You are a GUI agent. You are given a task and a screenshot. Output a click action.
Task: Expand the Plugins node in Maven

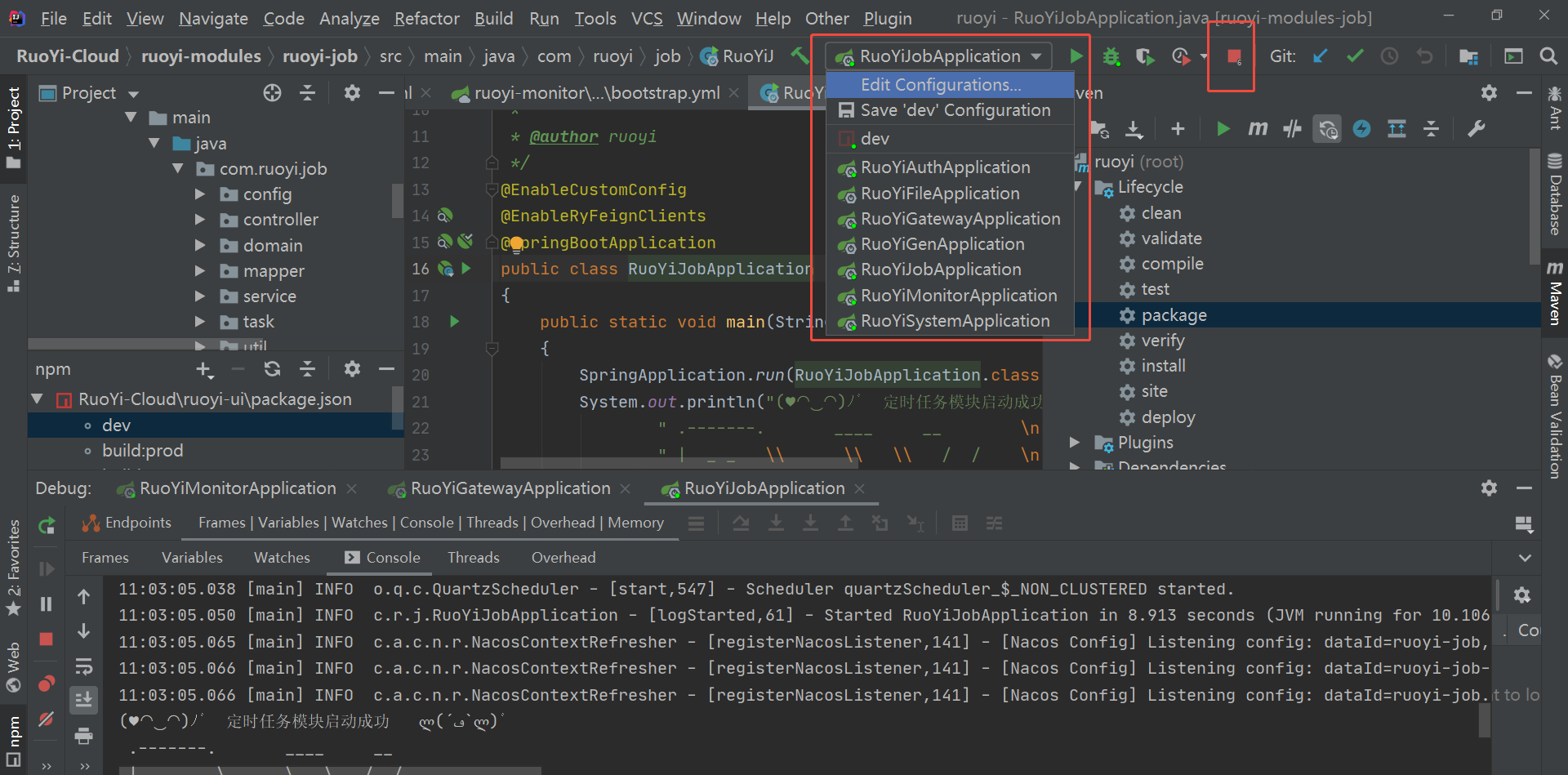pyautogui.click(x=1076, y=443)
